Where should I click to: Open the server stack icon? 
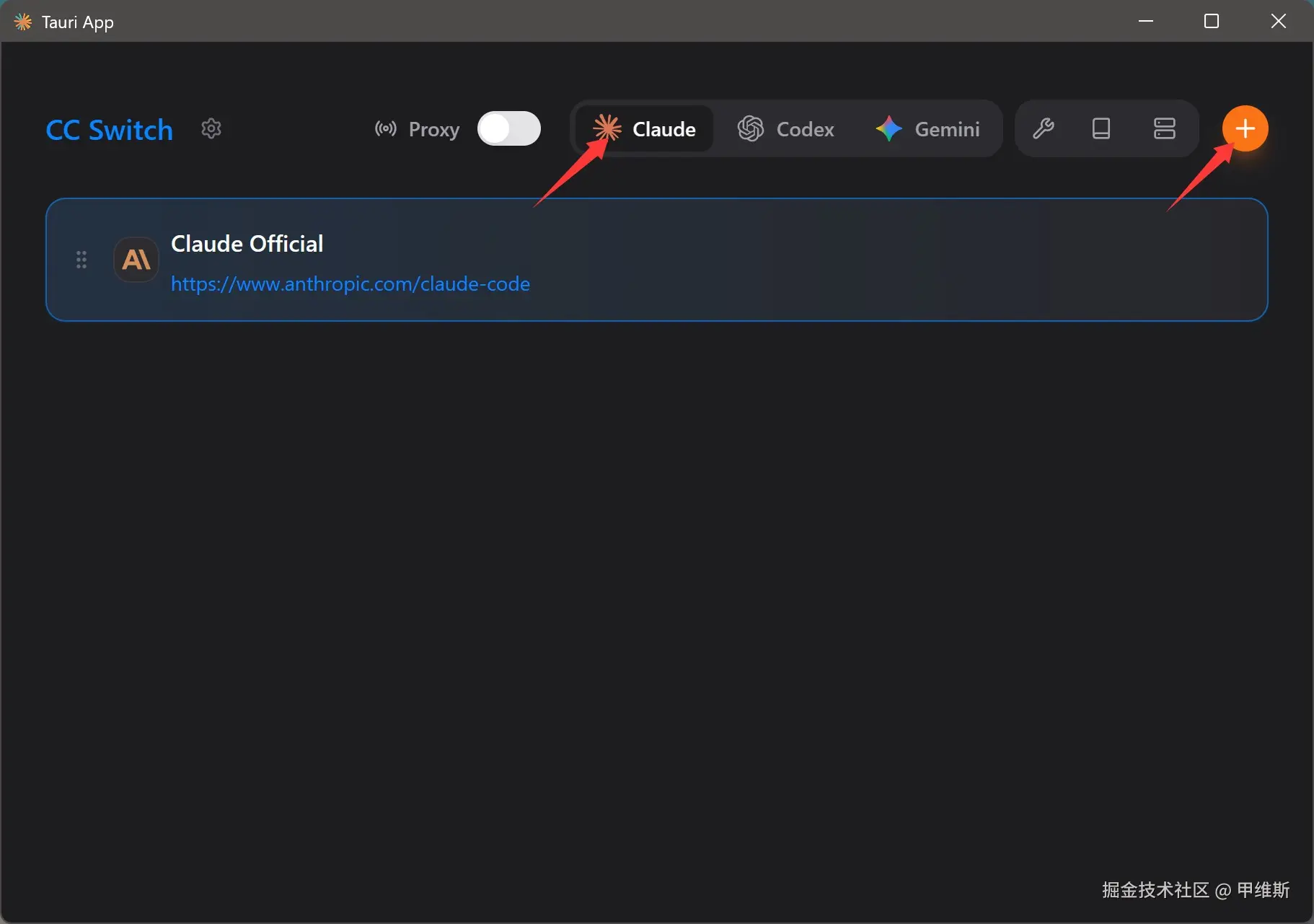pyautogui.click(x=1165, y=129)
